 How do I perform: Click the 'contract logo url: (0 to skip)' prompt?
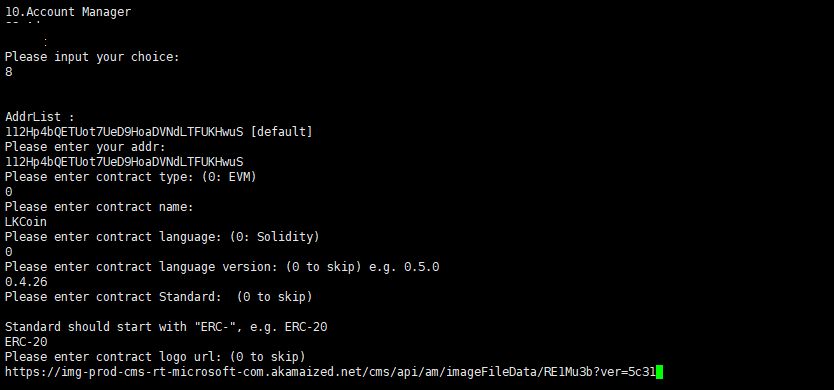(155, 356)
